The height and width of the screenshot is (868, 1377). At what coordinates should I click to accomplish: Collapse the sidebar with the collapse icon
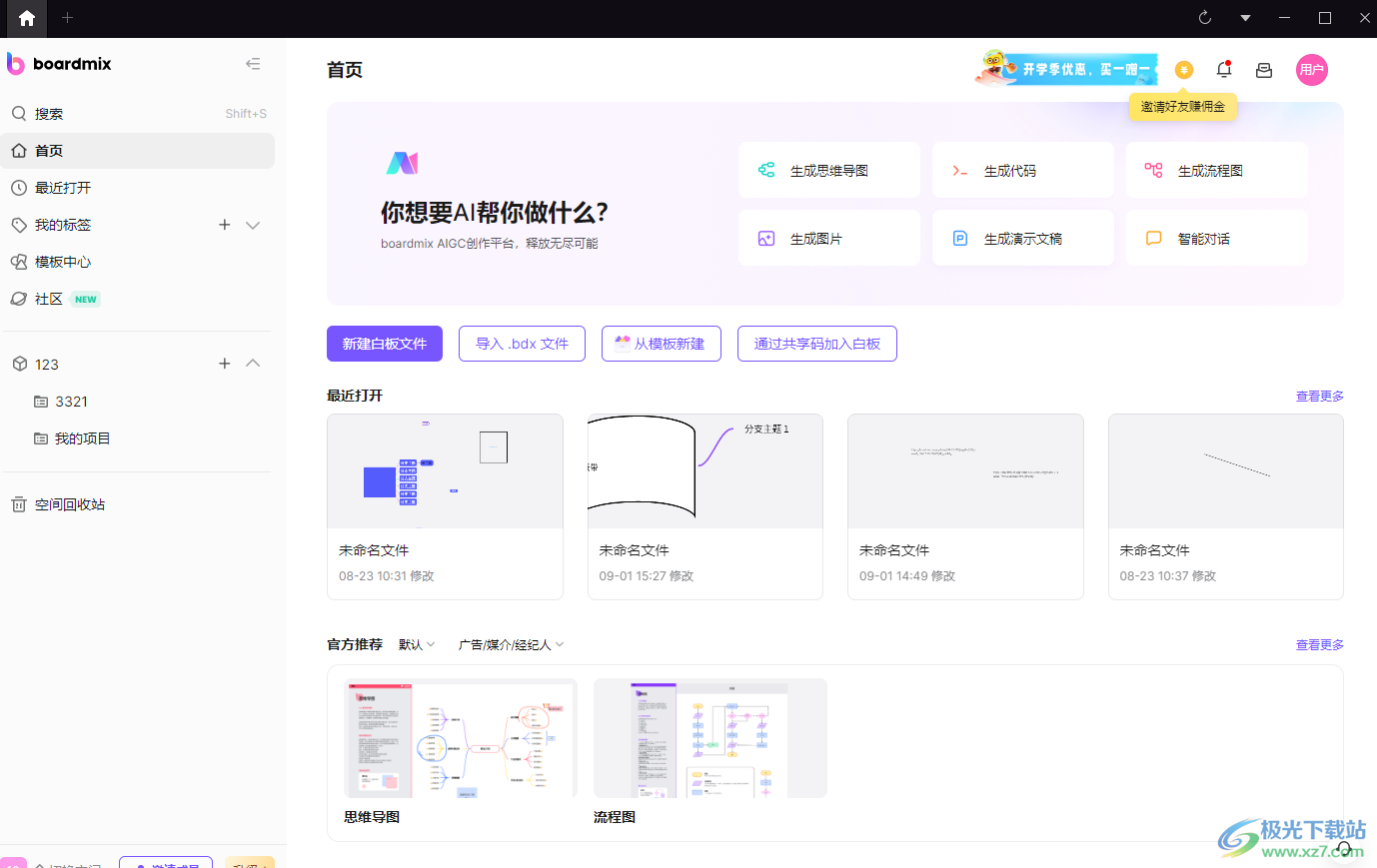click(253, 64)
